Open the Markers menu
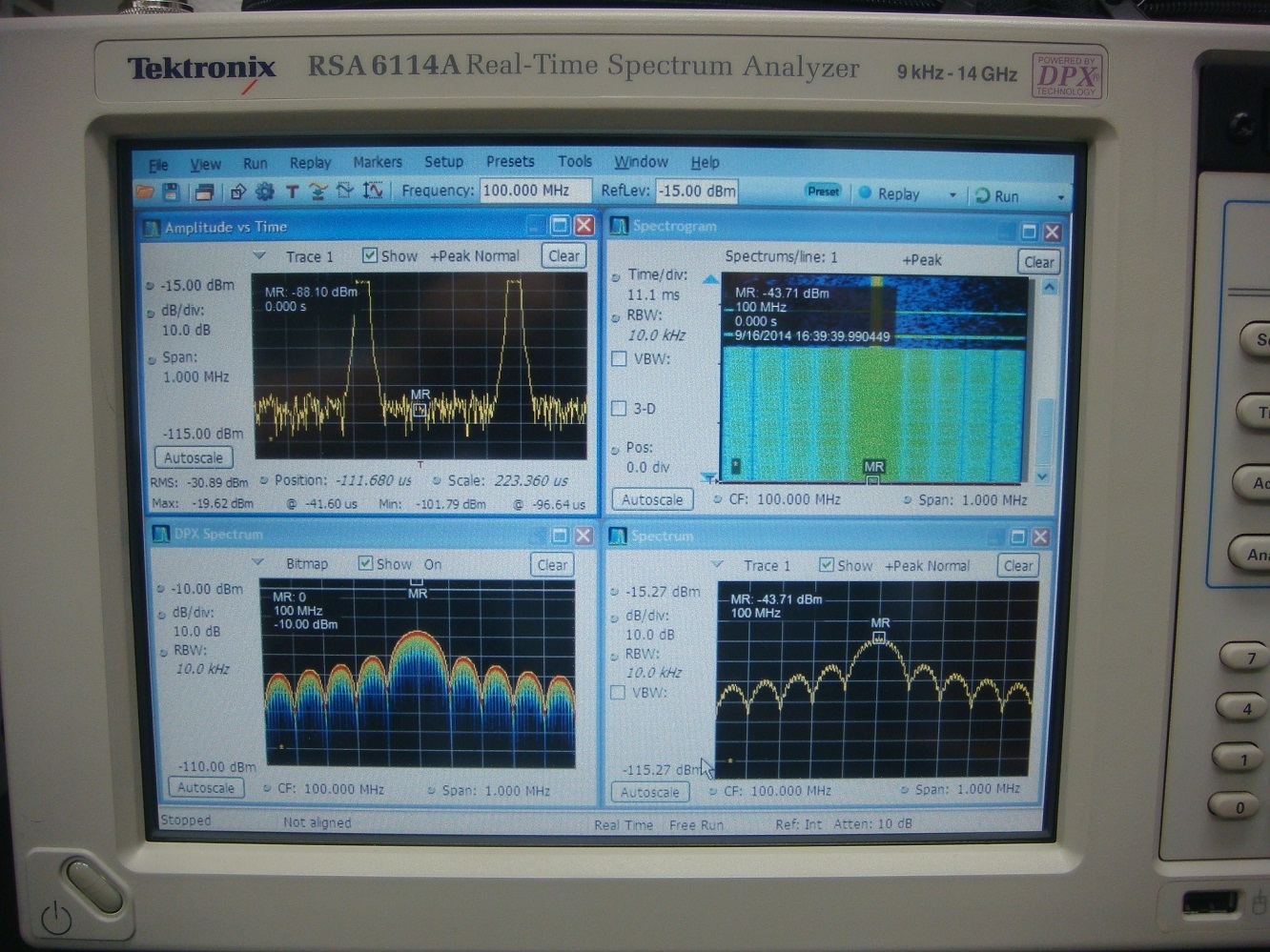 pyautogui.click(x=378, y=162)
